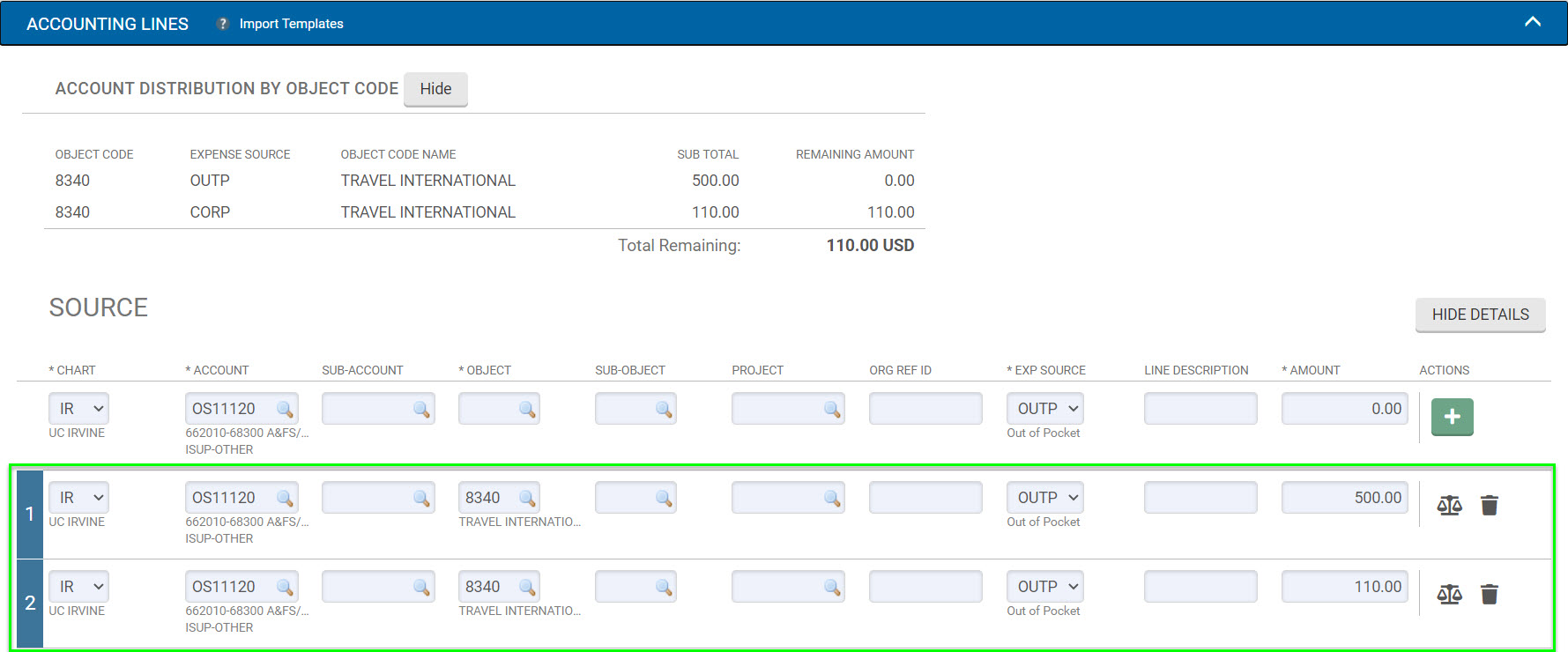
Task: Search account lookup in the new line row
Action: click(x=285, y=409)
